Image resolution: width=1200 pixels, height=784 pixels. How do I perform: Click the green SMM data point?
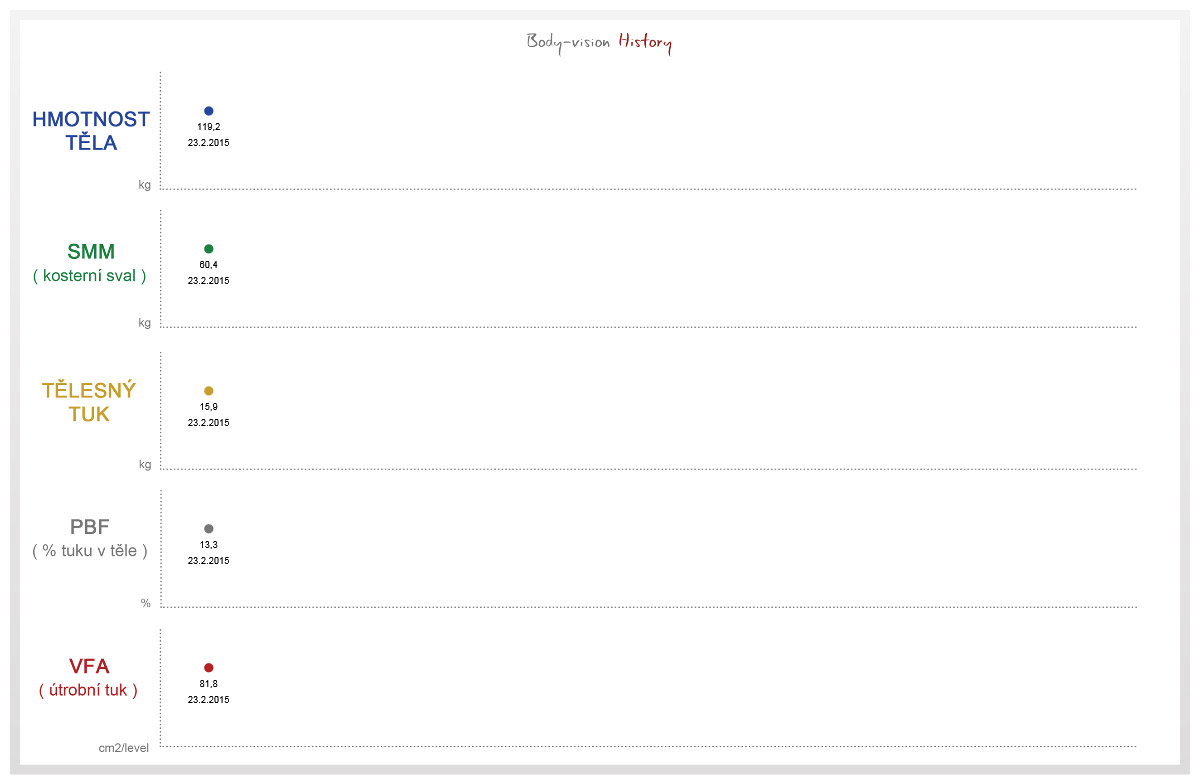tap(209, 249)
